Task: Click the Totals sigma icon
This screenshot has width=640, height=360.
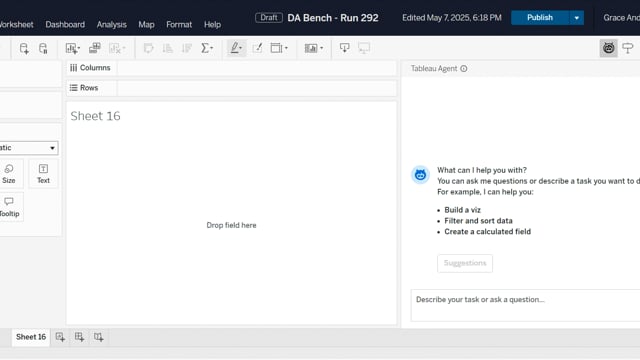Action: click(205, 48)
